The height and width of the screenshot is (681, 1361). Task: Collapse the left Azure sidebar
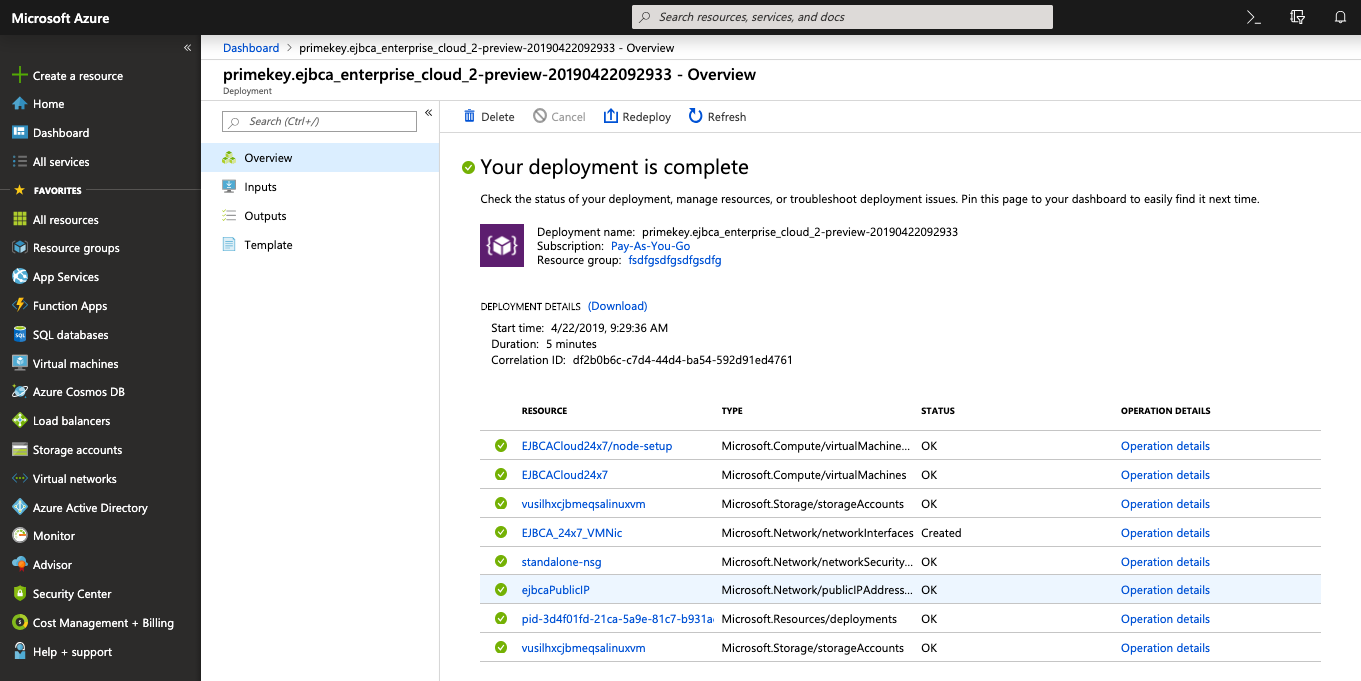[187, 48]
